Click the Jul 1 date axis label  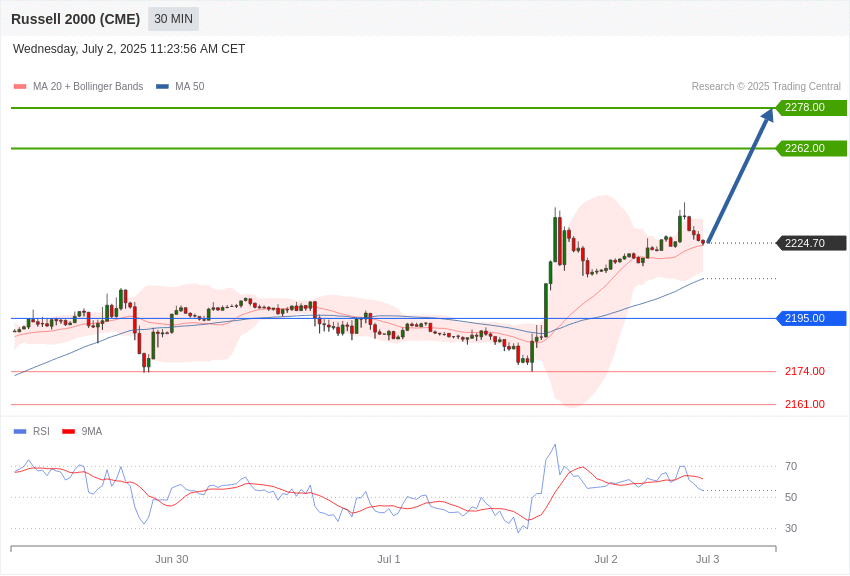tap(389, 559)
